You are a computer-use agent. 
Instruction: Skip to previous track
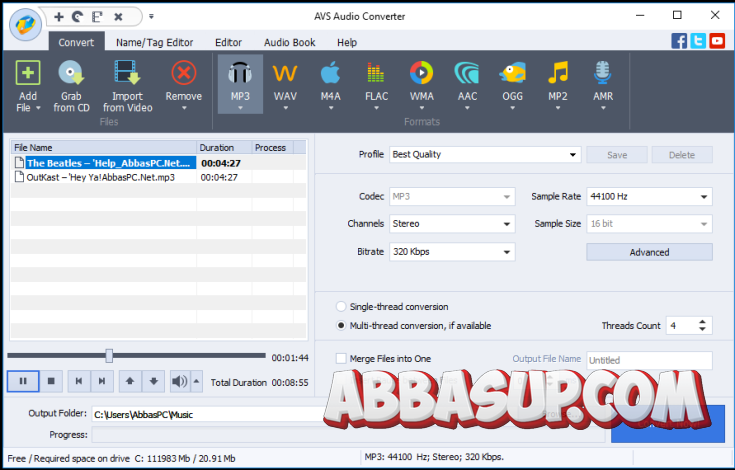tap(79, 381)
